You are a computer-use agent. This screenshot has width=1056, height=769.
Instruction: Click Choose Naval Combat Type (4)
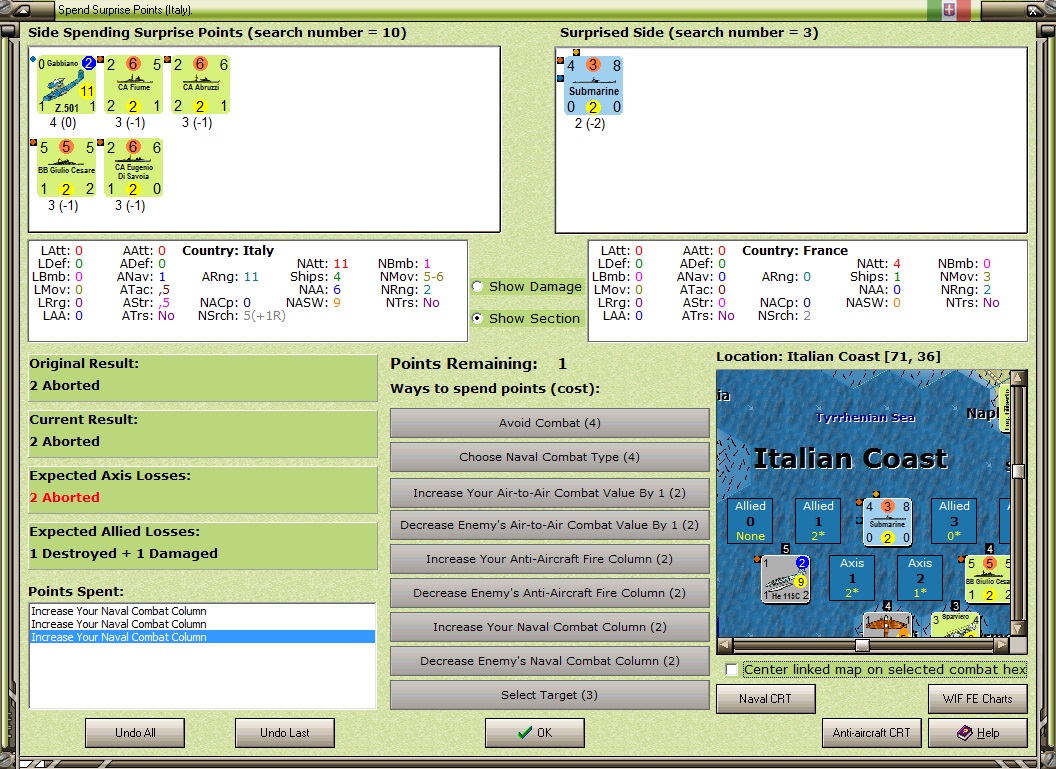(x=550, y=457)
